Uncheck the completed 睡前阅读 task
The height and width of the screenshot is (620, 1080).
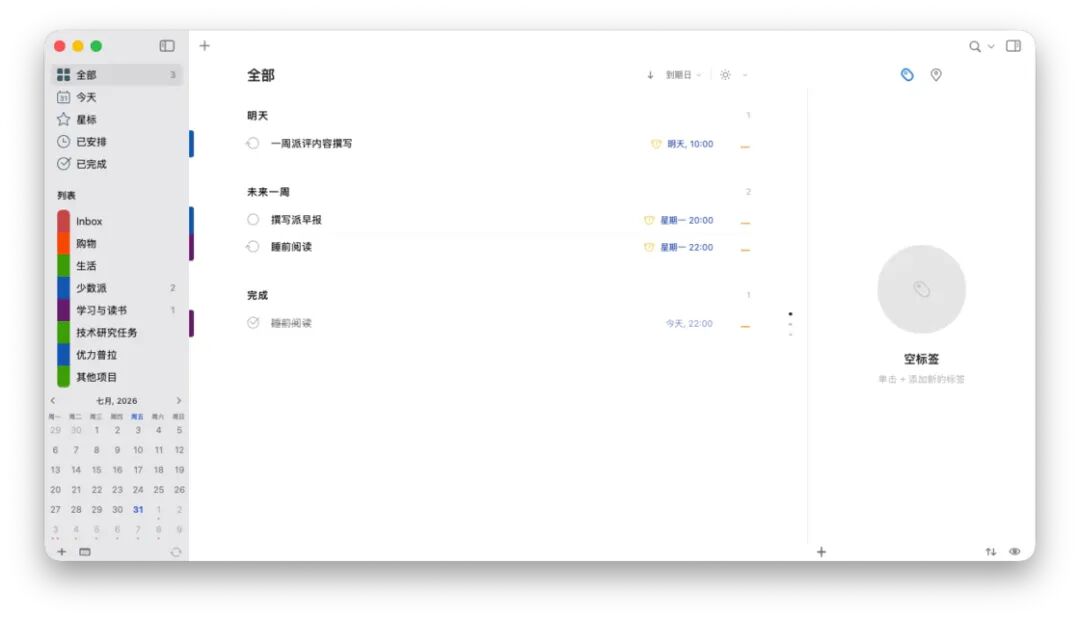(253, 322)
